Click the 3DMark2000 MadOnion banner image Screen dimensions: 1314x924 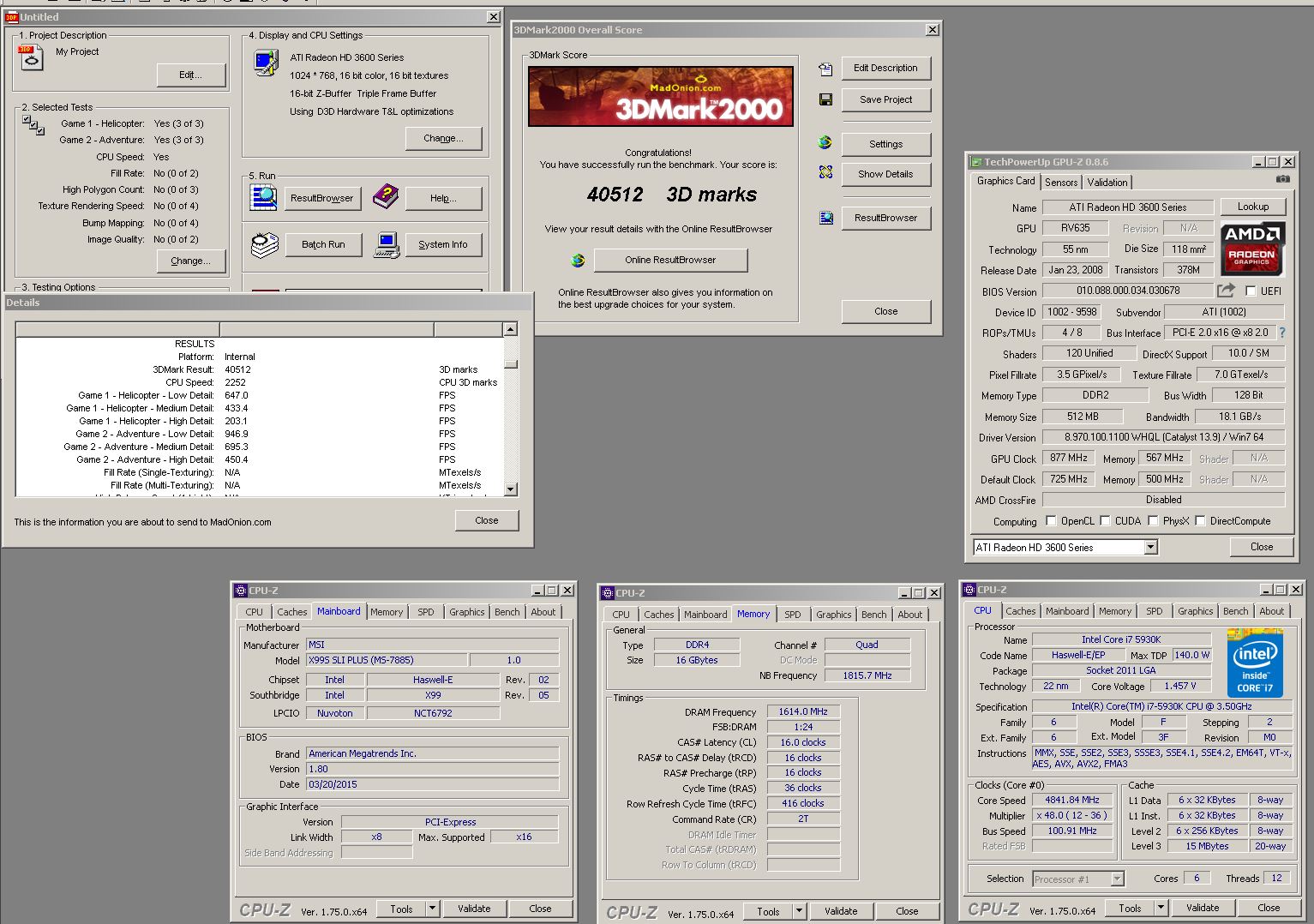click(660, 96)
